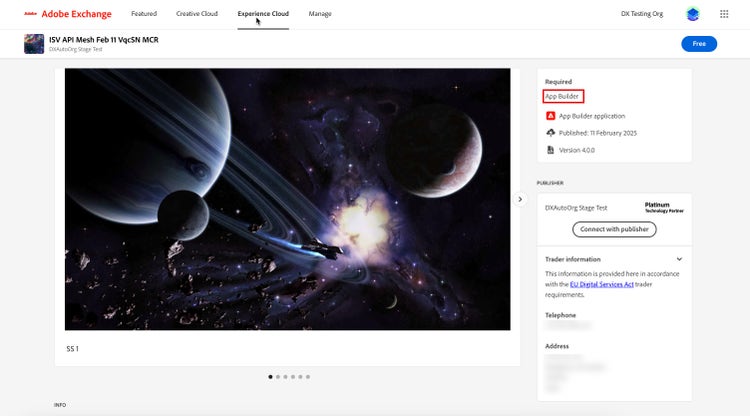The height and width of the screenshot is (416, 750).
Task: Select the last carousel dot
Action: 307,377
